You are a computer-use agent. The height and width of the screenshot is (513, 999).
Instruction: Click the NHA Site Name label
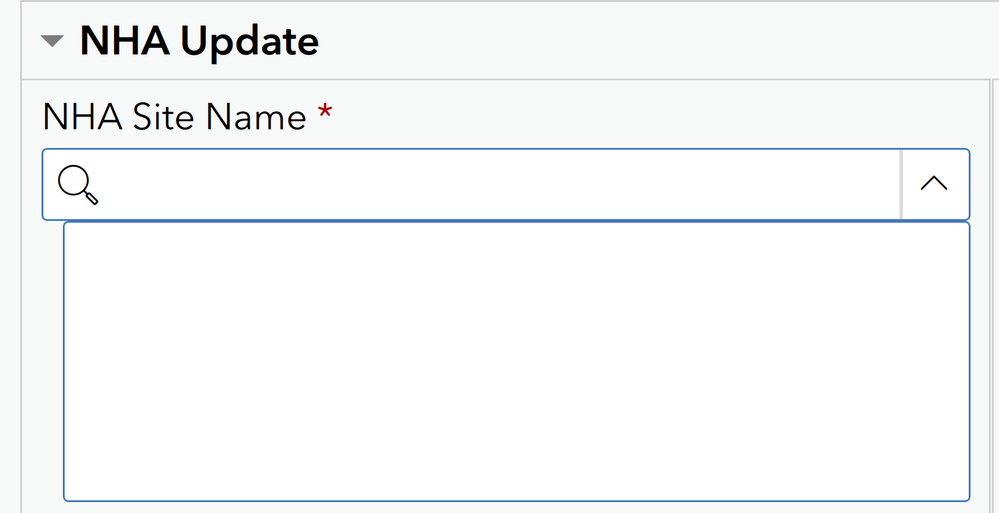click(174, 118)
